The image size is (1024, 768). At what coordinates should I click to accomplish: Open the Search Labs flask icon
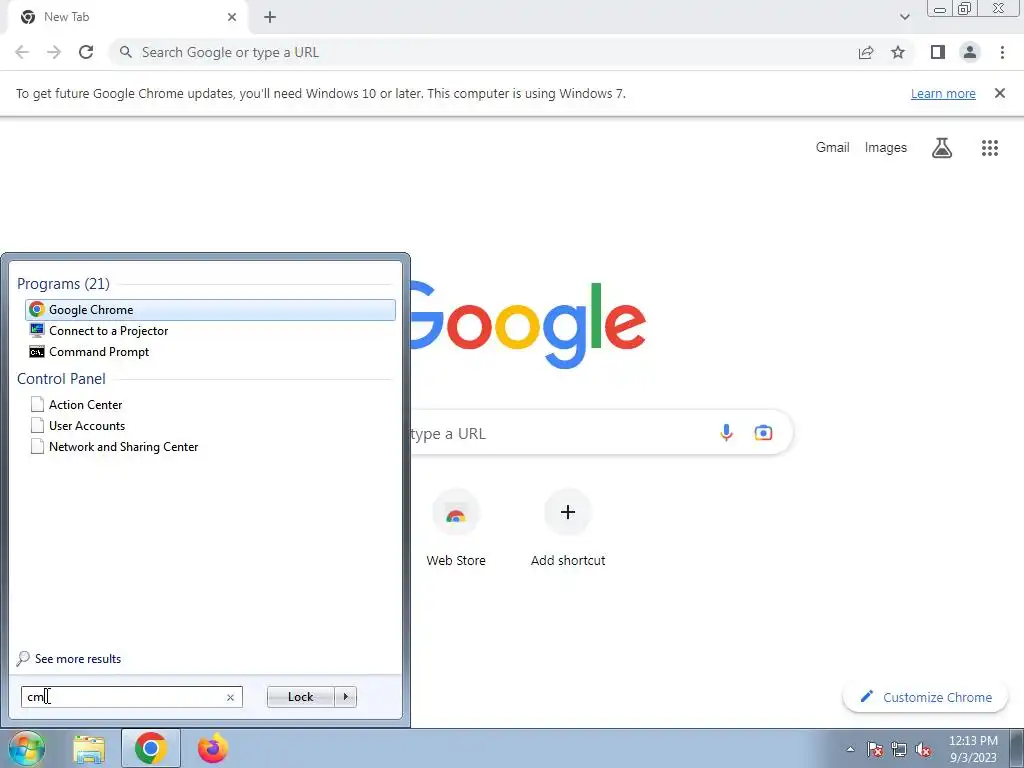pyautogui.click(x=941, y=148)
